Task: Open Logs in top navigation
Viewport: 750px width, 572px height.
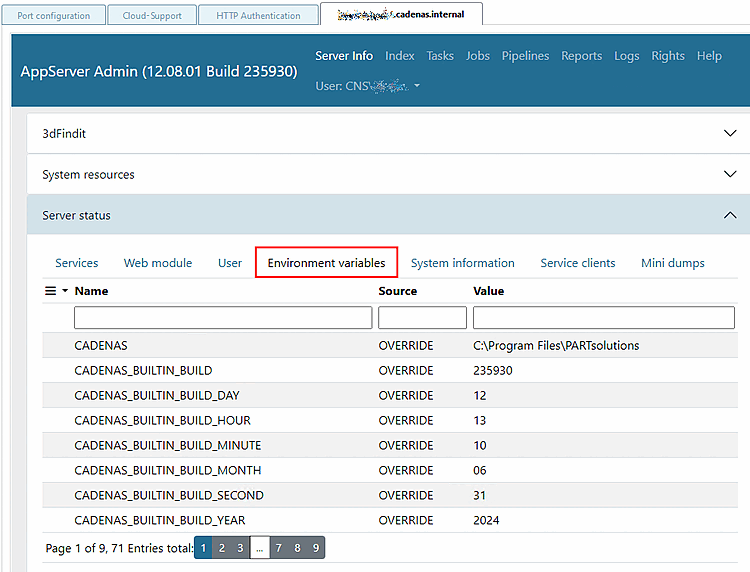Action: tap(627, 56)
